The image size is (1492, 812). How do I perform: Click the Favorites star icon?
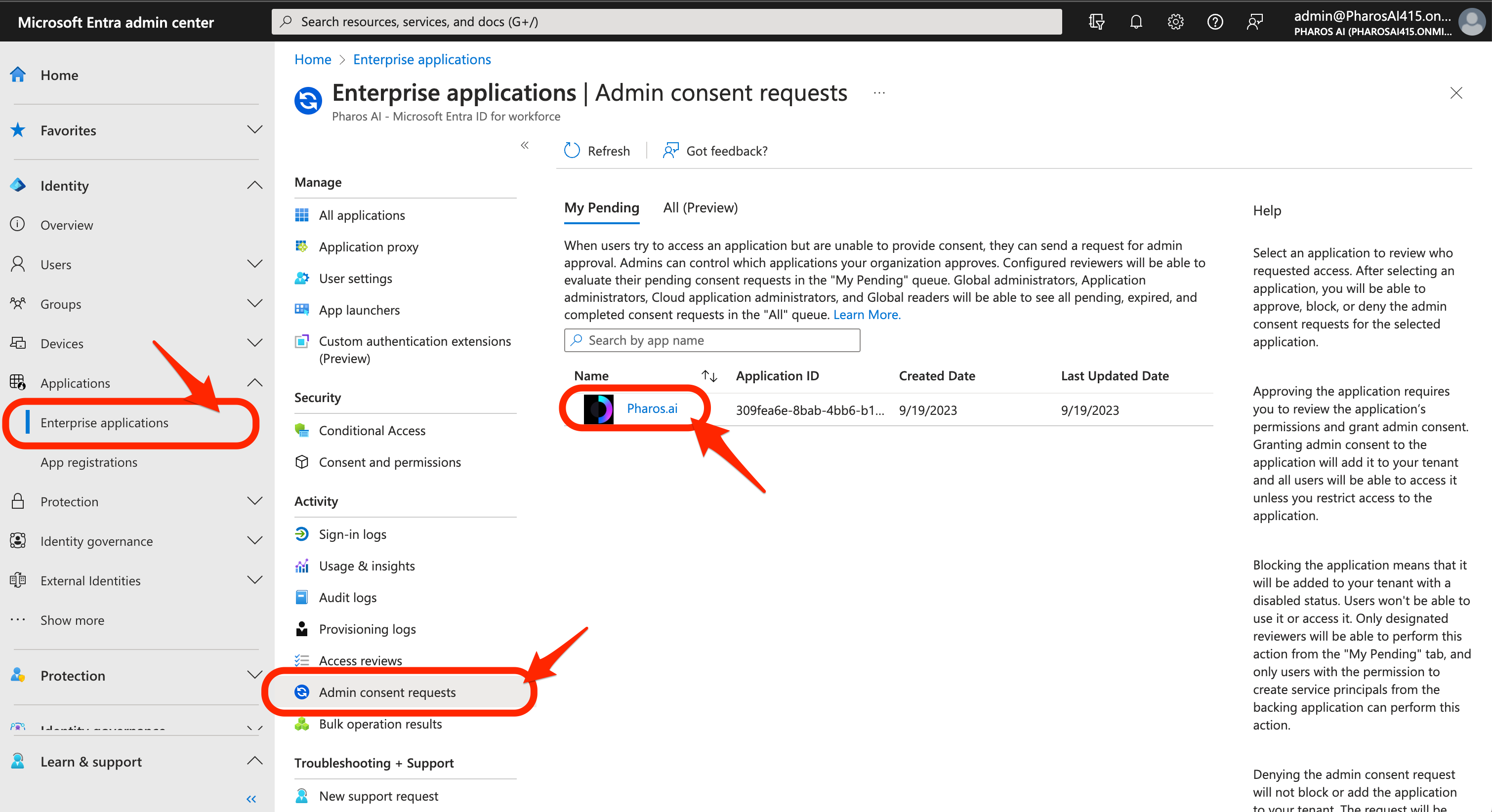(x=18, y=130)
